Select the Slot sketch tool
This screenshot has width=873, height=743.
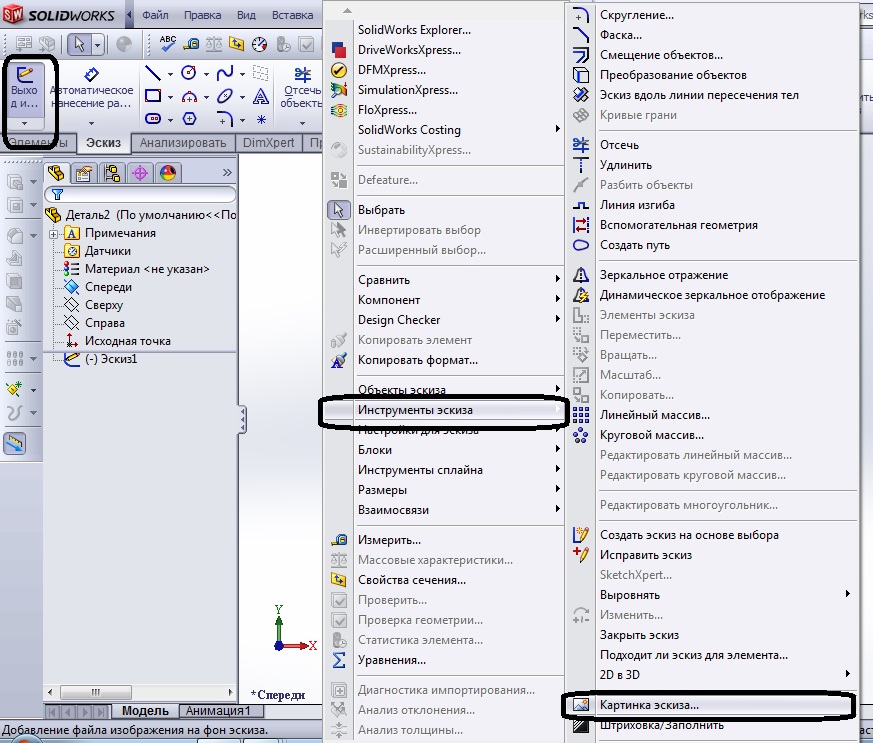(153, 119)
